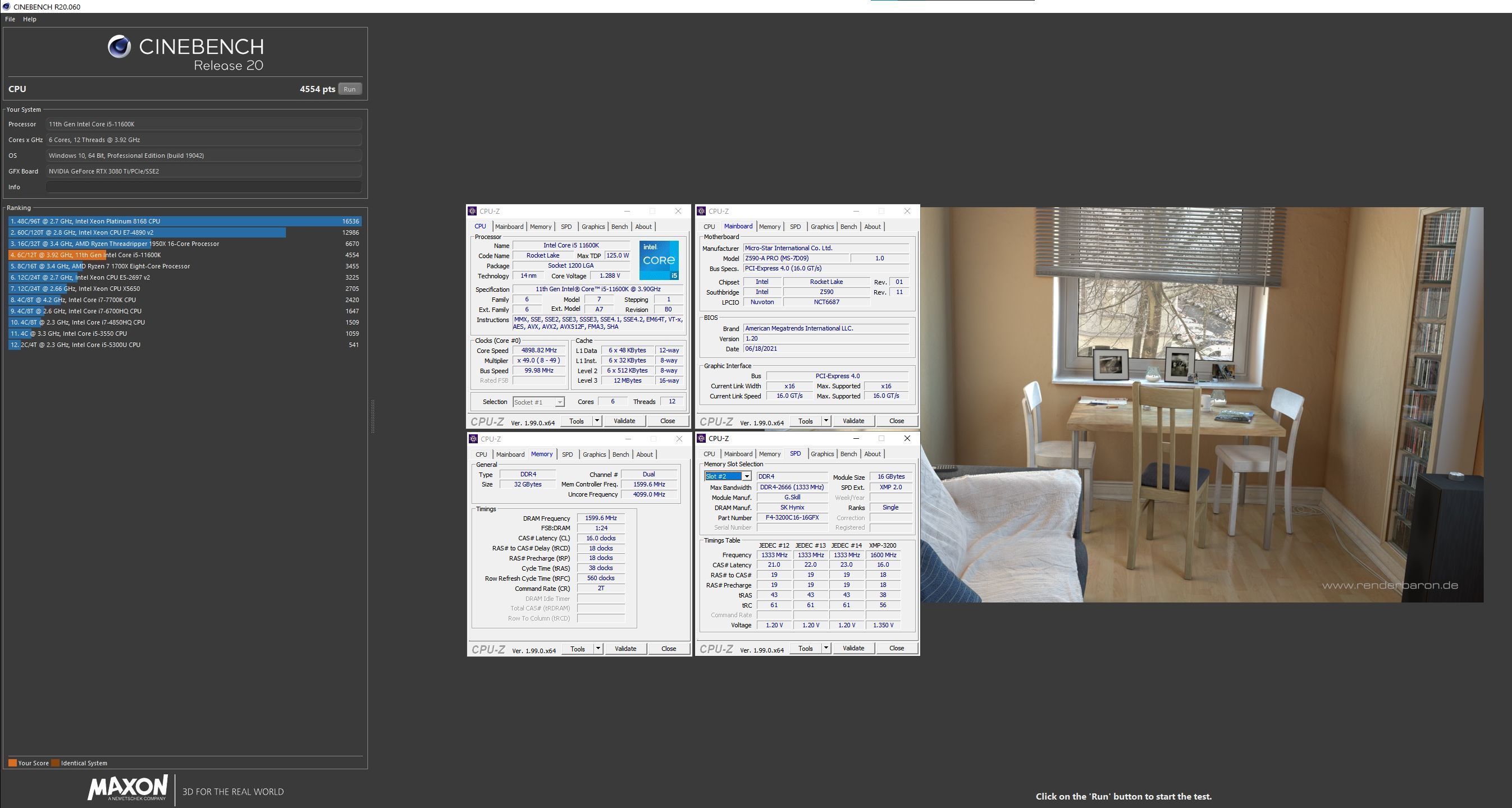Click the Tools button in the CPU window
Viewport: 1512px width, 808px height.
click(x=577, y=421)
